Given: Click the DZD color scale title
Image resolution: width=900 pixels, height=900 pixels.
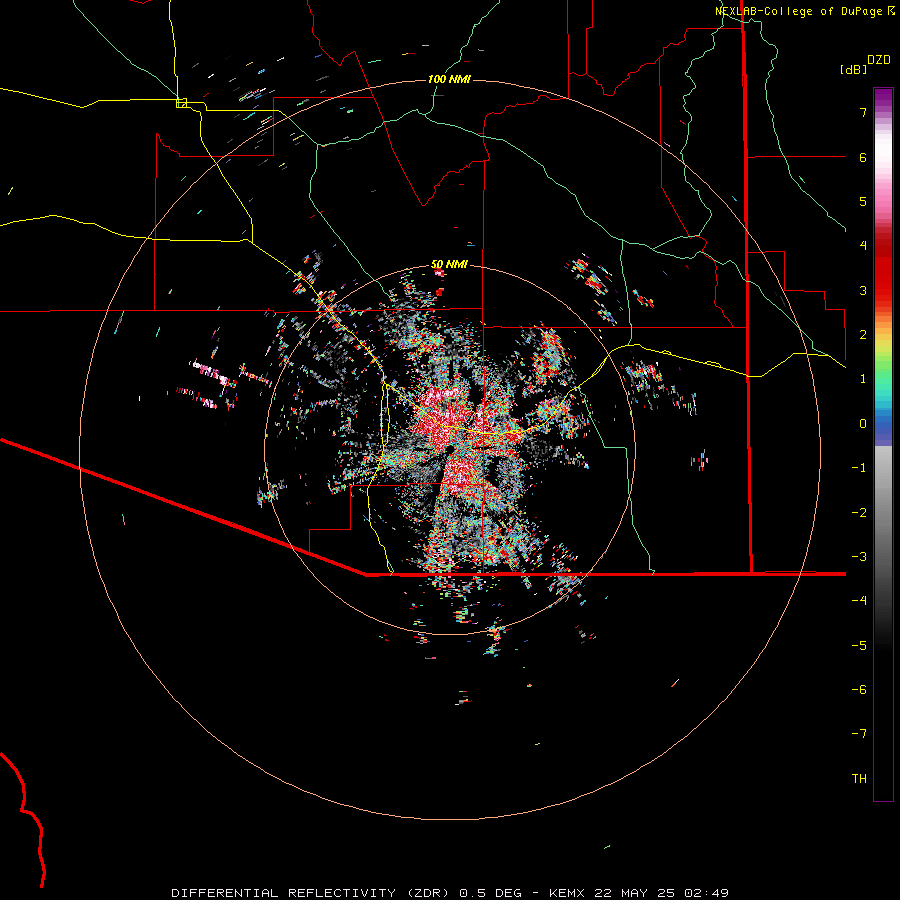Looking at the screenshot, I should [879, 60].
